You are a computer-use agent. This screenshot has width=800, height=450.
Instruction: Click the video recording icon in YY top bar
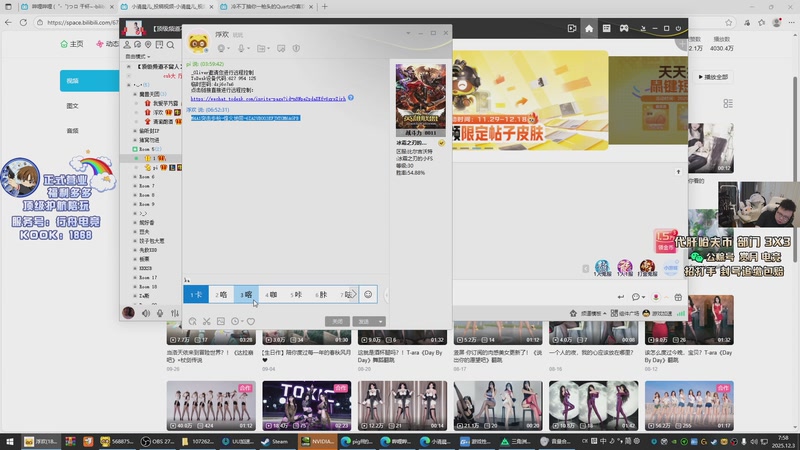click(x=572, y=29)
